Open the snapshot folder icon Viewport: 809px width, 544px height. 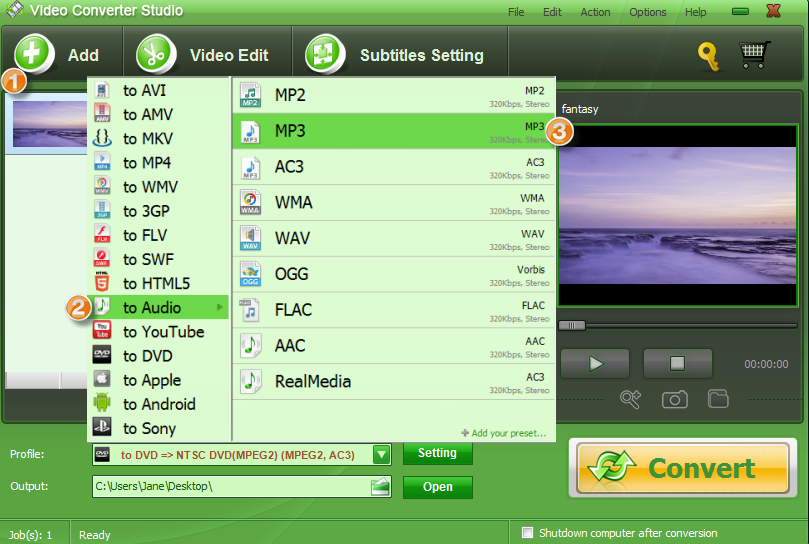click(718, 399)
